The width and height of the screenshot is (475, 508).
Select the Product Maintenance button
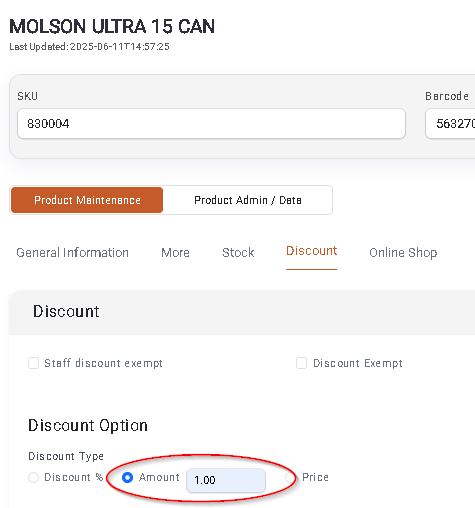pos(87,200)
